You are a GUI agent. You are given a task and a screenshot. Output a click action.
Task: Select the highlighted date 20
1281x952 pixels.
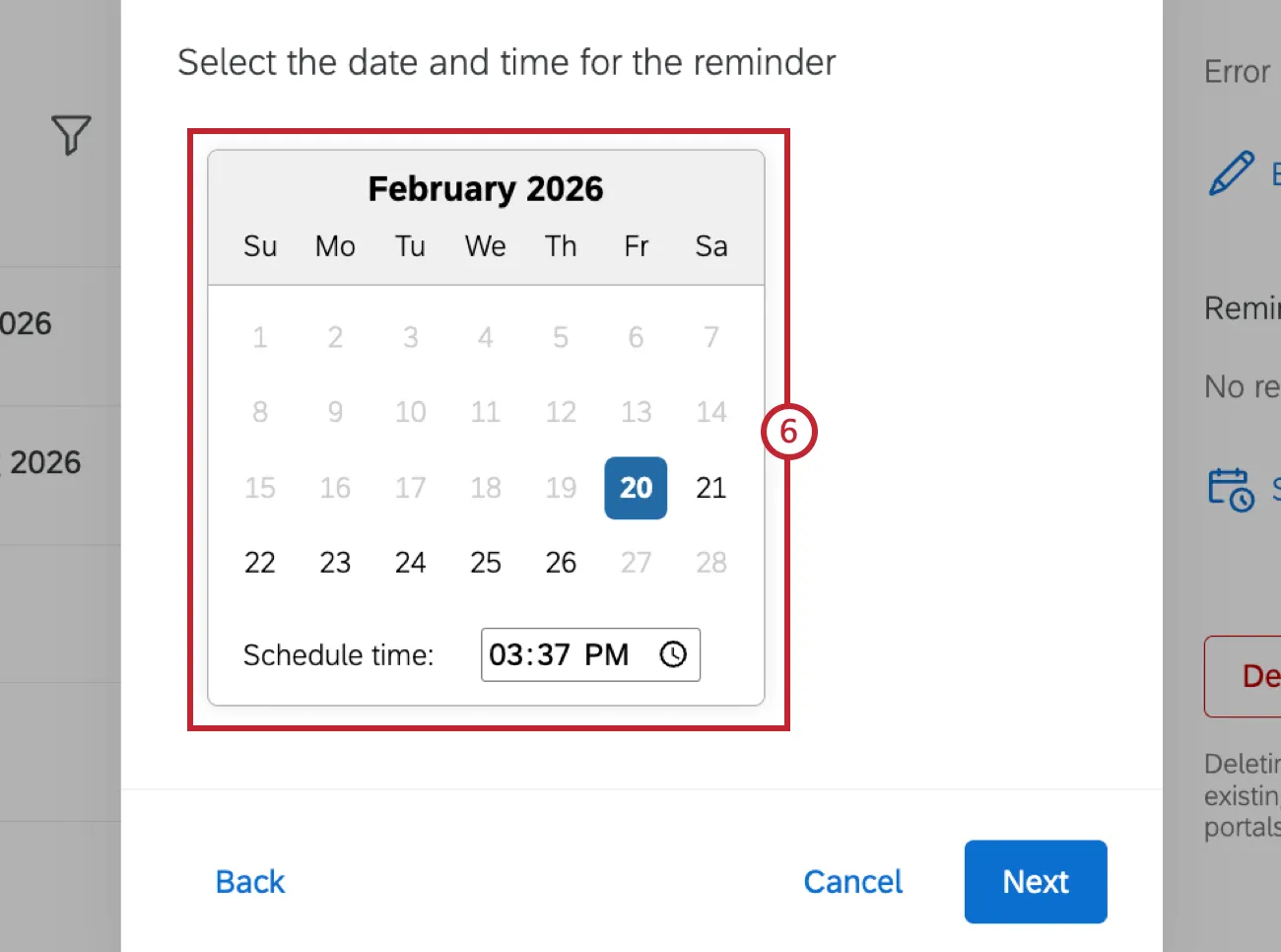pyautogui.click(x=636, y=488)
